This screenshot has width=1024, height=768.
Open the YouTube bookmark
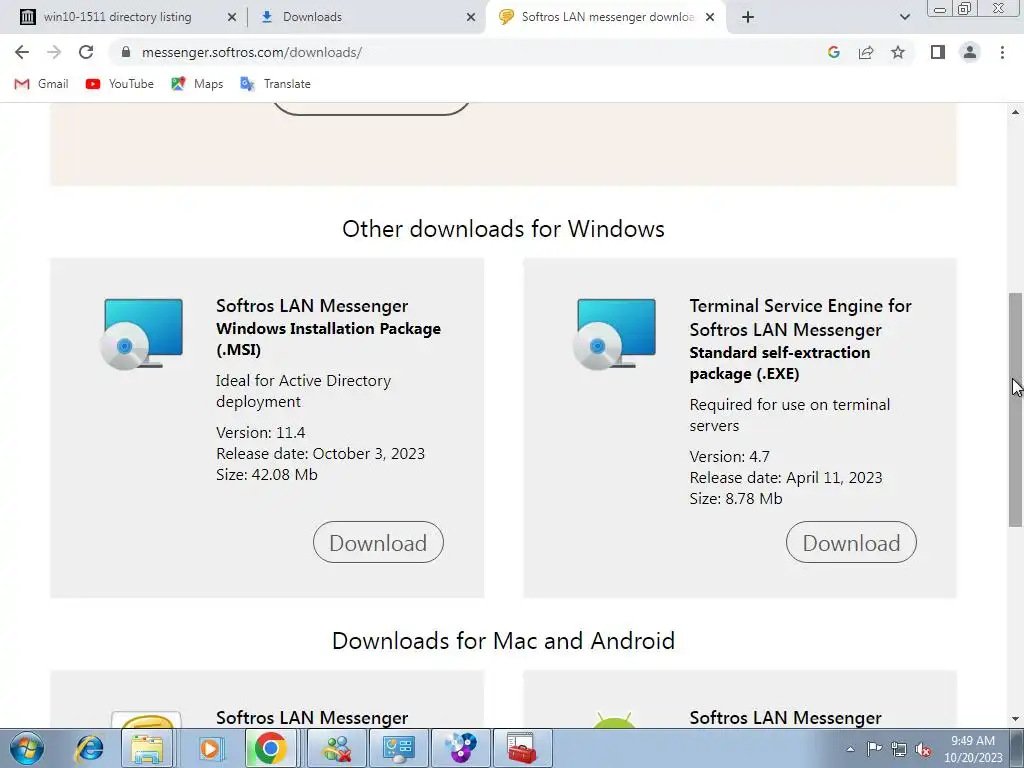pos(120,84)
